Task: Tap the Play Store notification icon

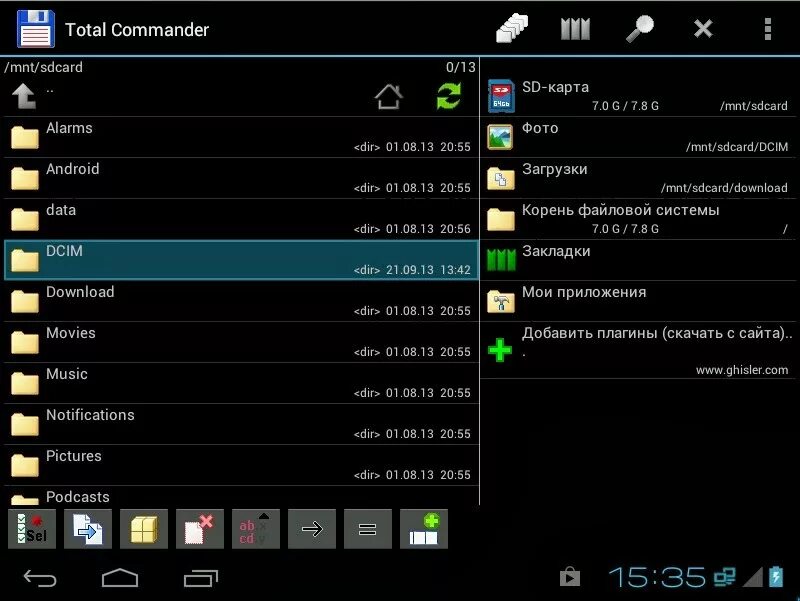Action: pyautogui.click(x=570, y=577)
